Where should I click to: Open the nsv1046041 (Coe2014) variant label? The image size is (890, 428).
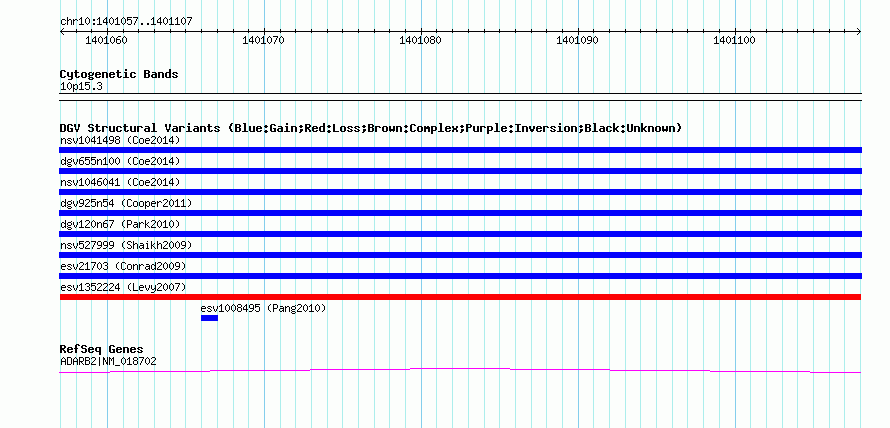tap(120, 182)
